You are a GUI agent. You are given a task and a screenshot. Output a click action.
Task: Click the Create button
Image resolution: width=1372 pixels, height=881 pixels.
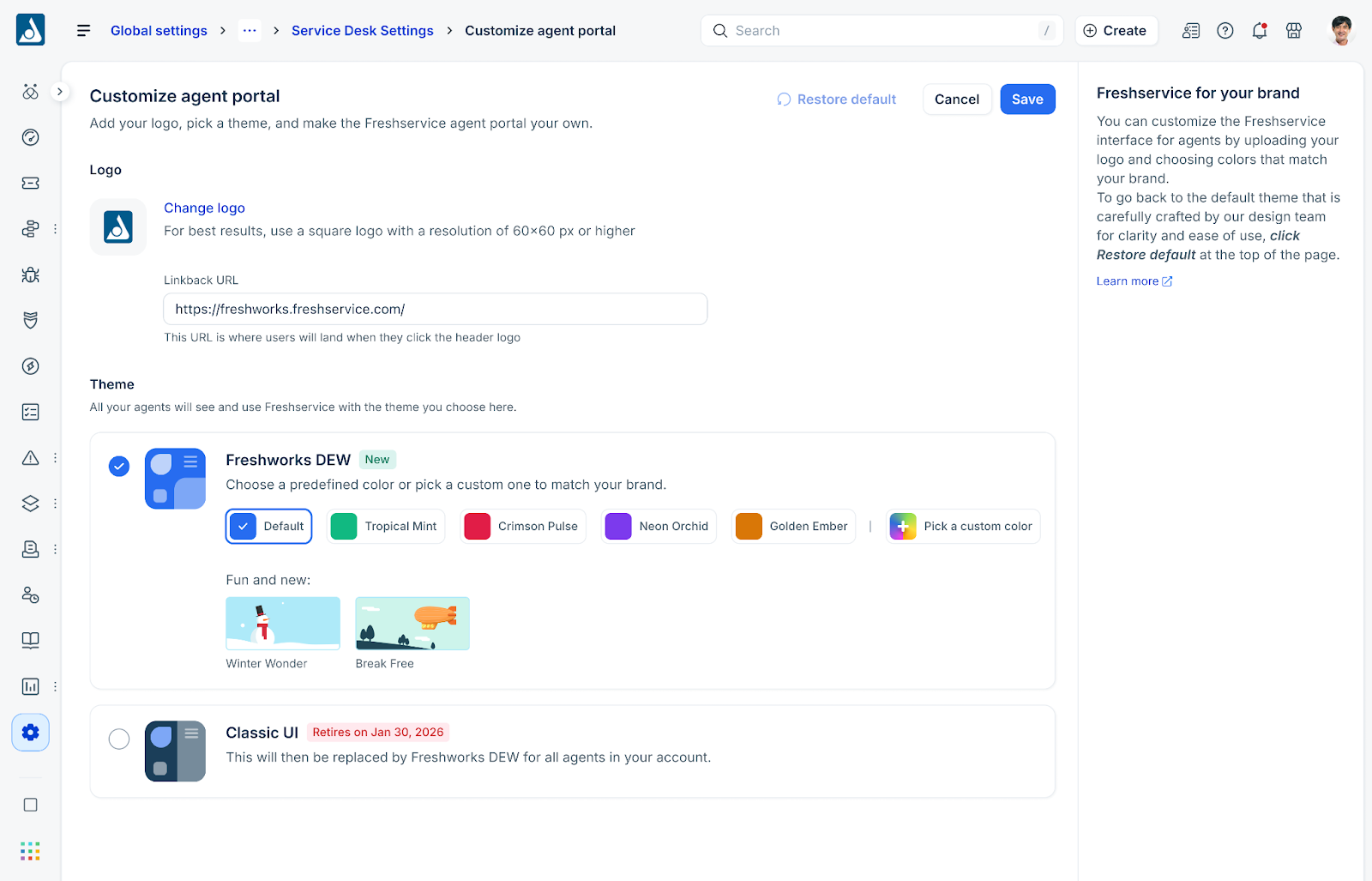[x=1116, y=31]
